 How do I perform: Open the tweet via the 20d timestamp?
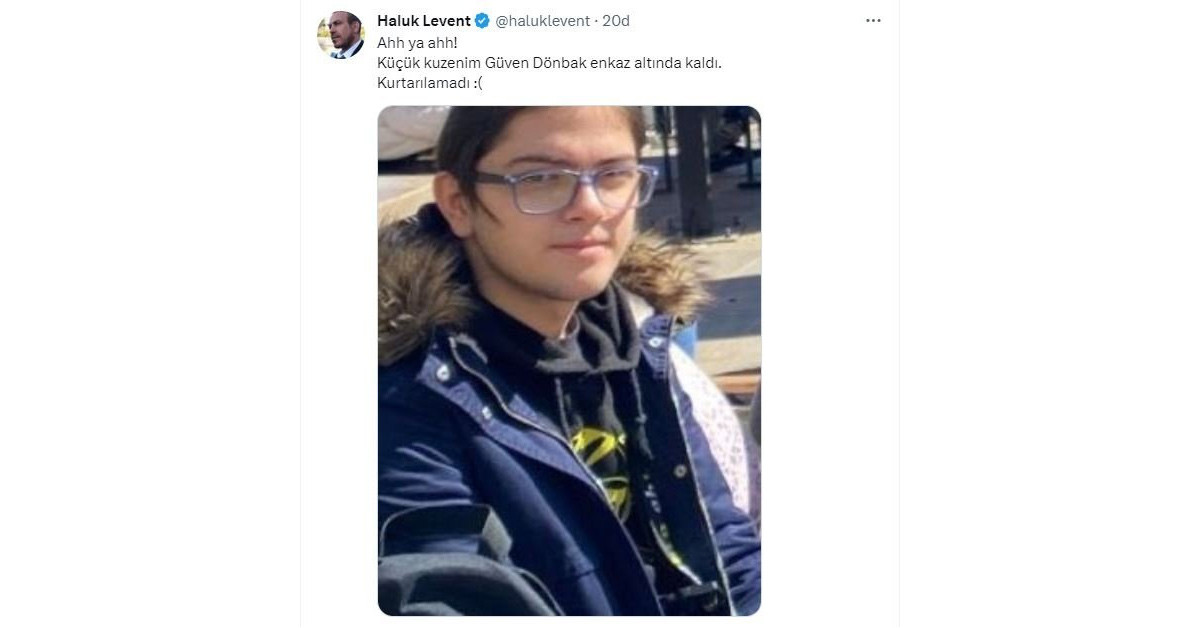pyautogui.click(x=616, y=21)
